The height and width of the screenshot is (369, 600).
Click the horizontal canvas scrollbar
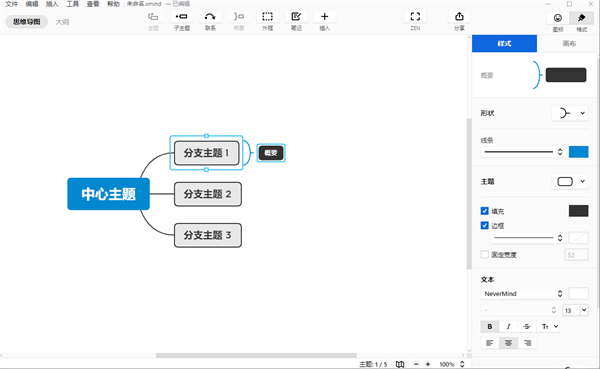pos(256,356)
